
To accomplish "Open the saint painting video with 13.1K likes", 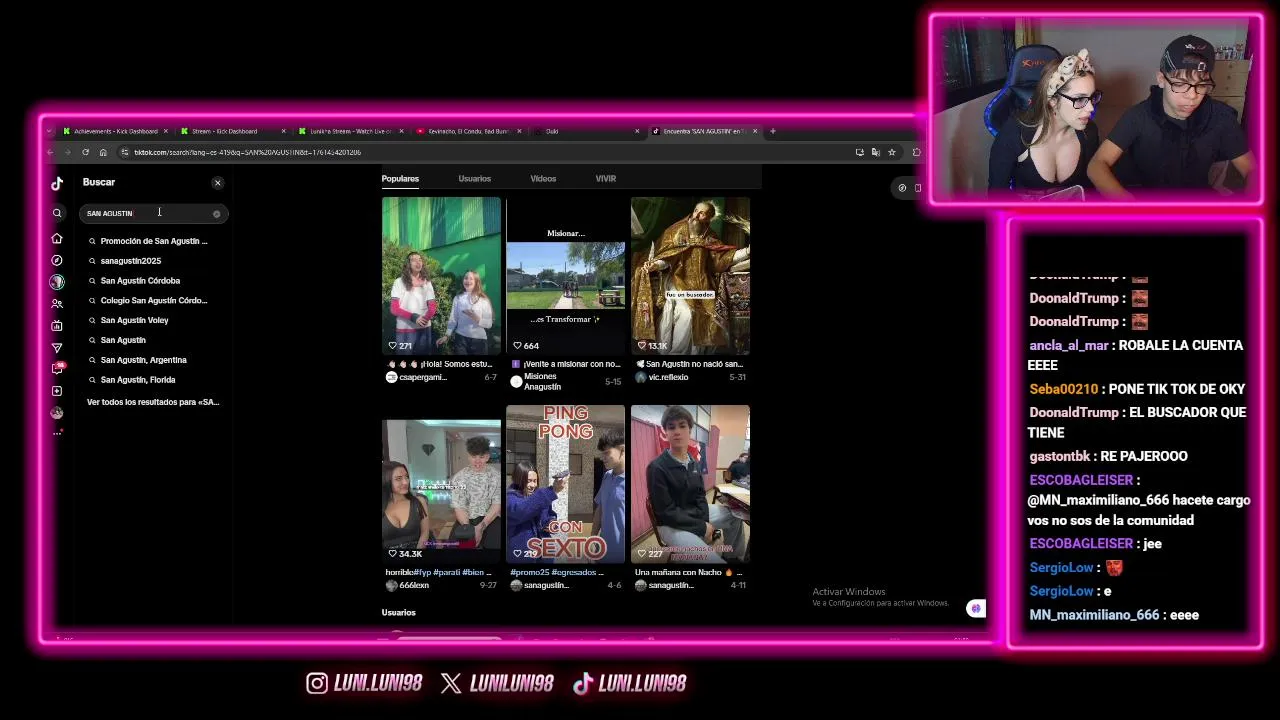I will pos(690,276).
